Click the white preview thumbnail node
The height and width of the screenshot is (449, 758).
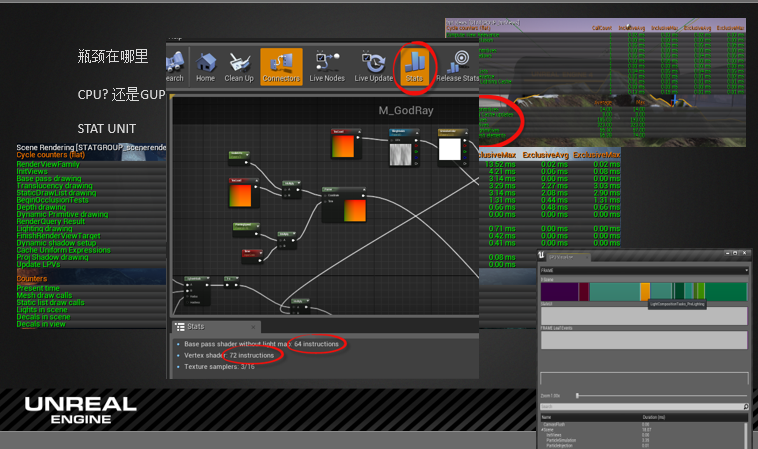pos(450,149)
